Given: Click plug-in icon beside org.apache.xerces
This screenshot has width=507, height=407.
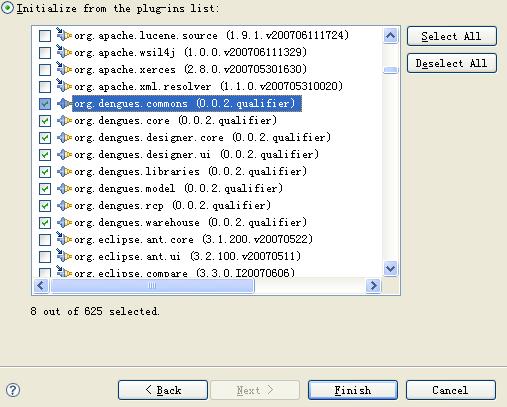Looking at the screenshot, I should coord(64,69).
